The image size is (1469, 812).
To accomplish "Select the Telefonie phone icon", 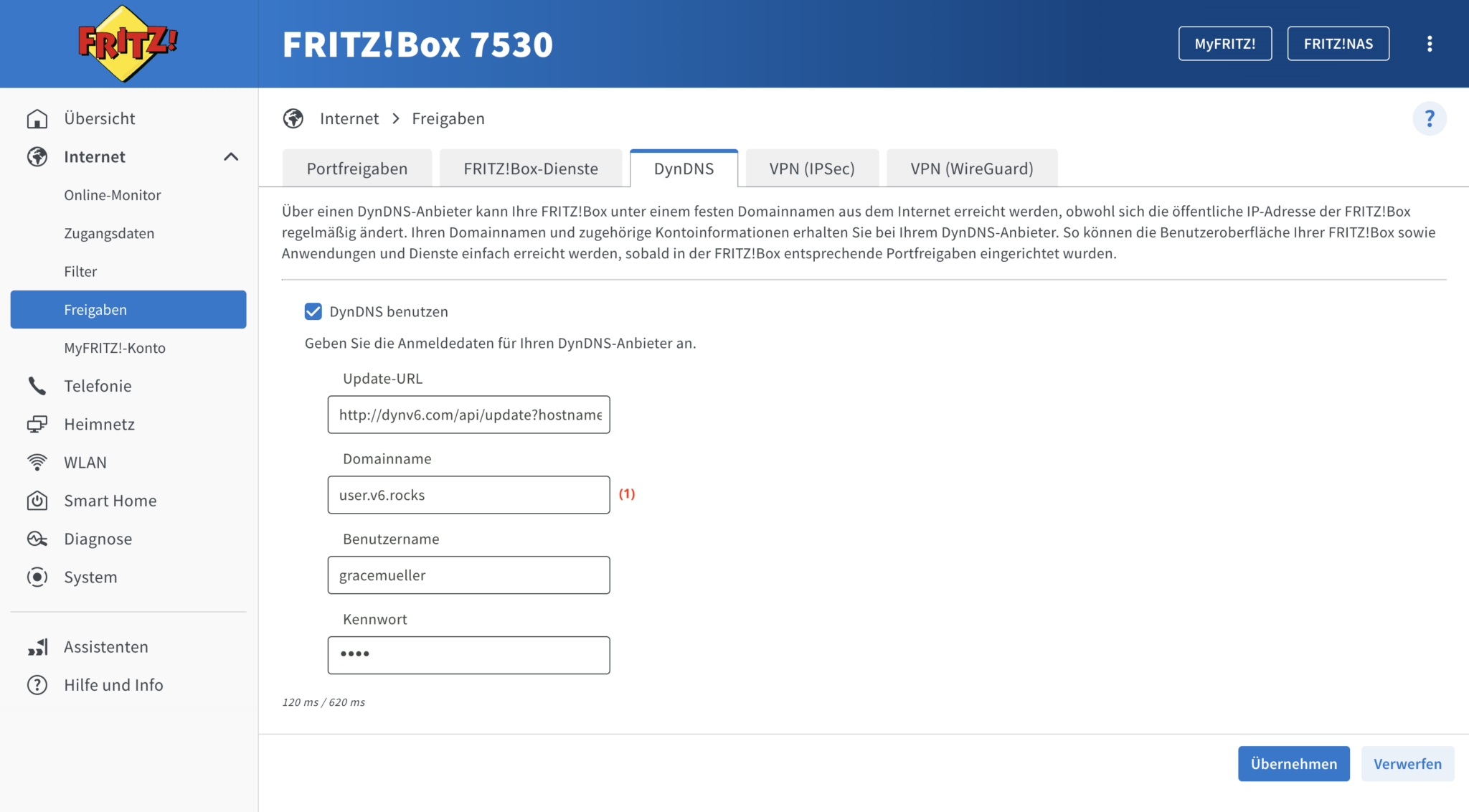I will coord(37,385).
